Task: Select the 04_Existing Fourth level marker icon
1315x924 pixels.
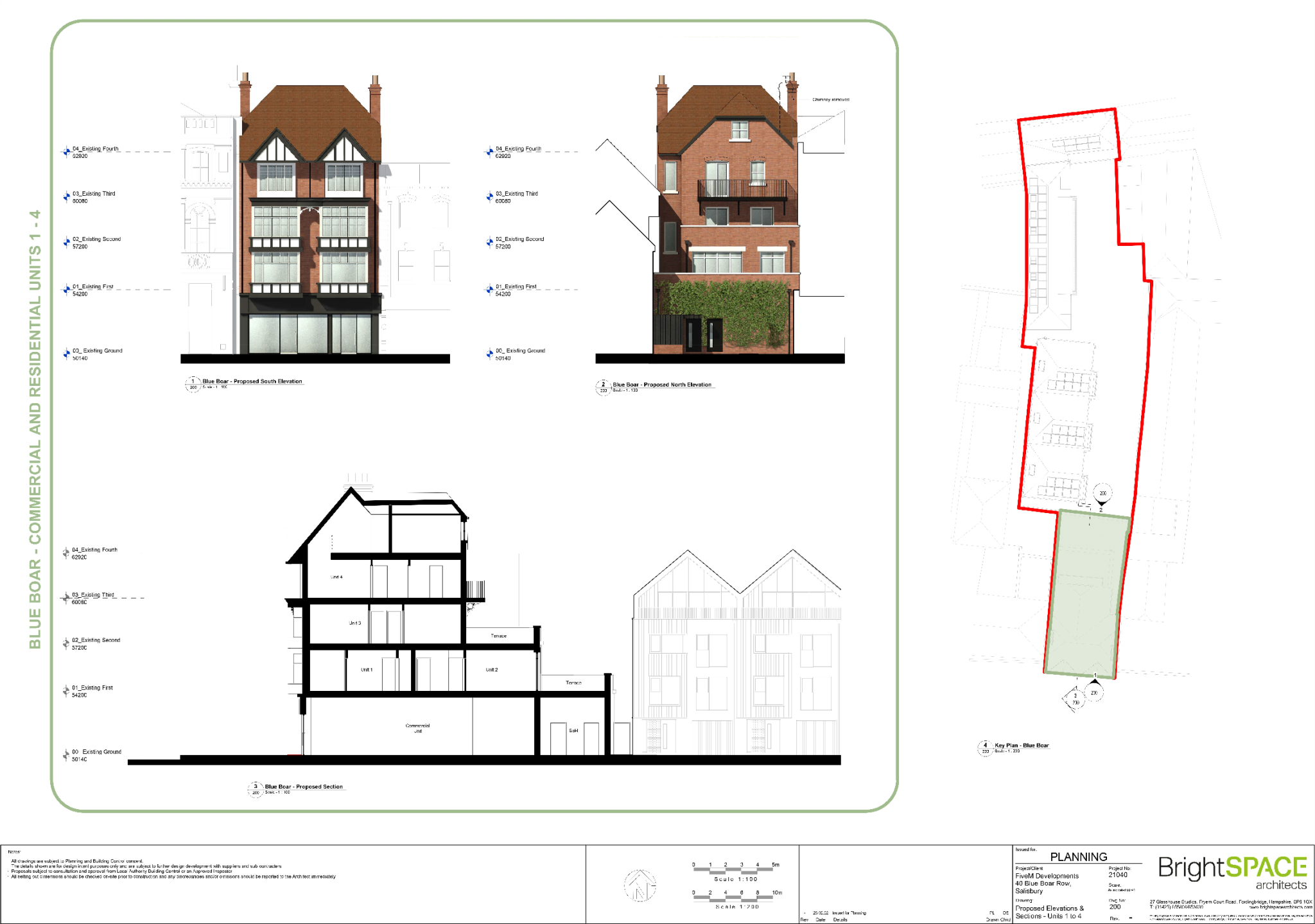Action: 66,153
